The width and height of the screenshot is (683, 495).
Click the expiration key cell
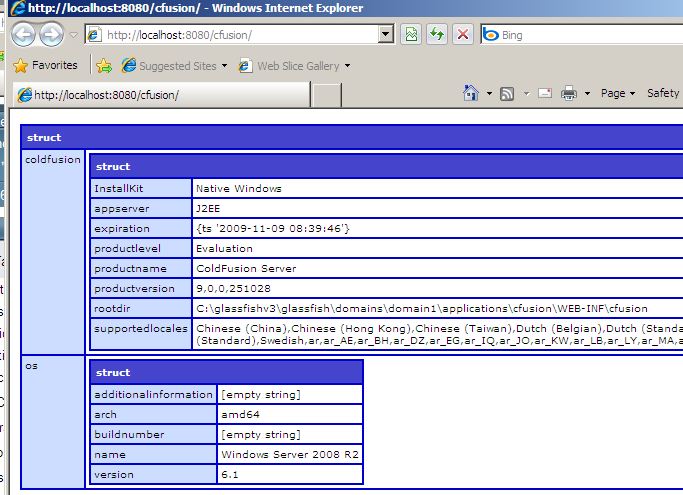141,228
